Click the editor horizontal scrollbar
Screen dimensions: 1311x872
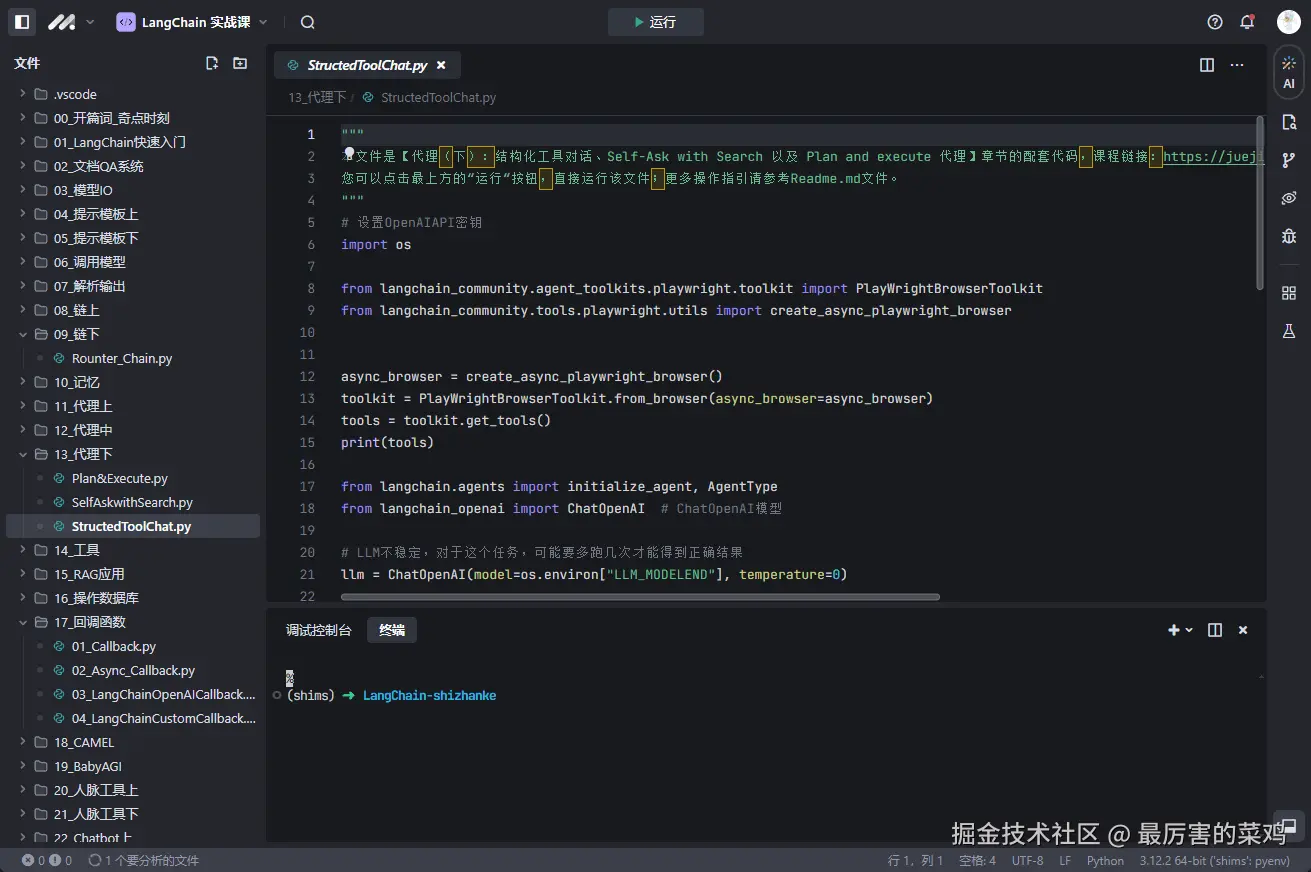point(640,597)
